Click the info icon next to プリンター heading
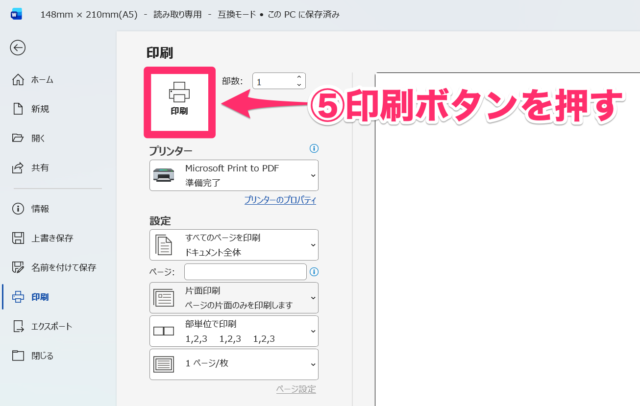640x406 pixels. click(x=314, y=149)
